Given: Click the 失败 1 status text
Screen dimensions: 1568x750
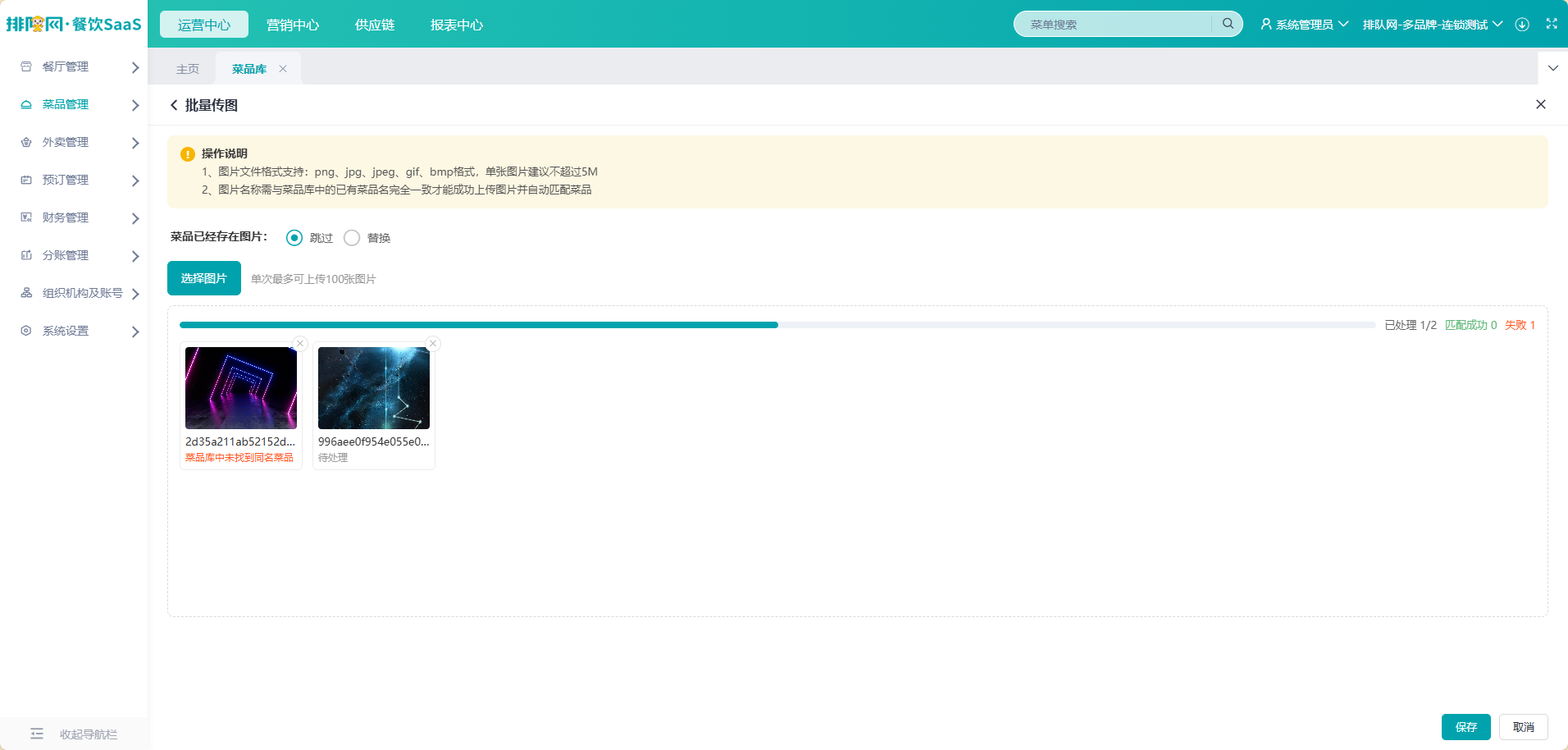Looking at the screenshot, I should point(1520,325).
